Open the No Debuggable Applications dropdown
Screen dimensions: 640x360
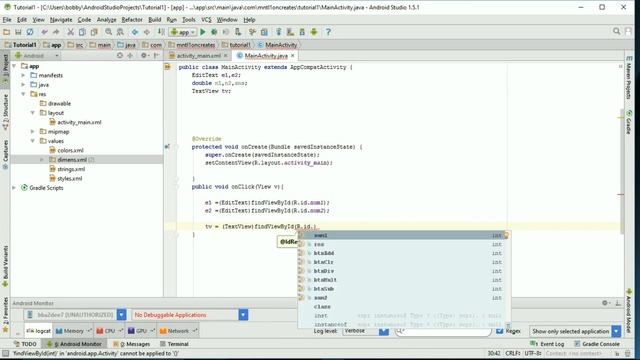[x=243, y=315]
